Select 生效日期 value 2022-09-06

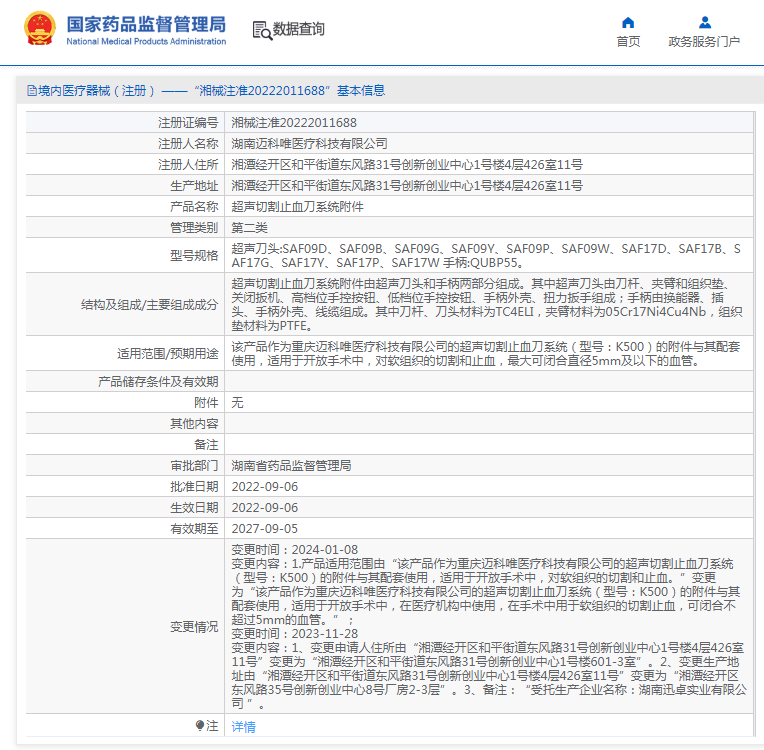[265, 508]
